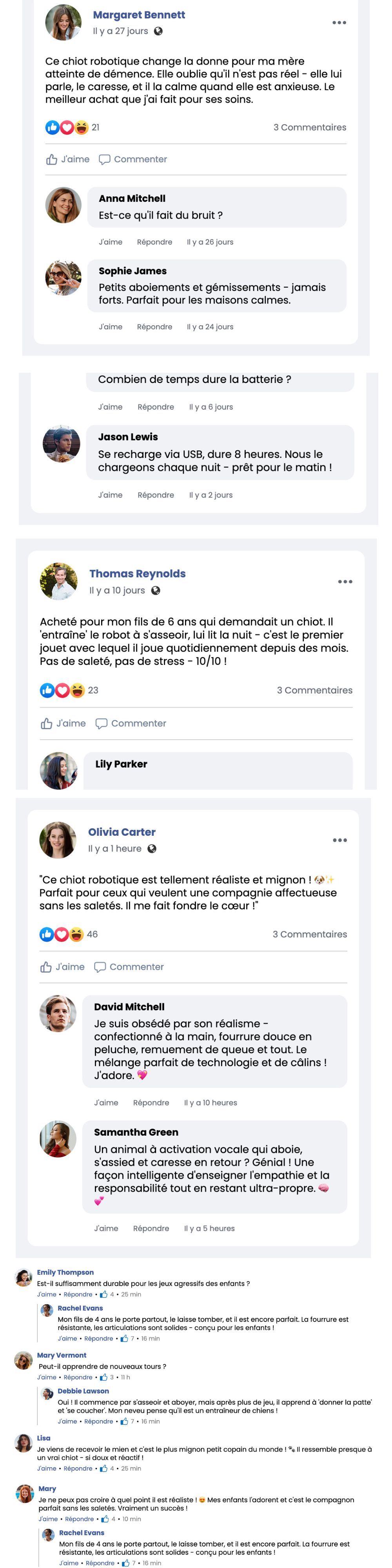Click public globe icon next to Olivia Carter's timestamp

coord(152,849)
